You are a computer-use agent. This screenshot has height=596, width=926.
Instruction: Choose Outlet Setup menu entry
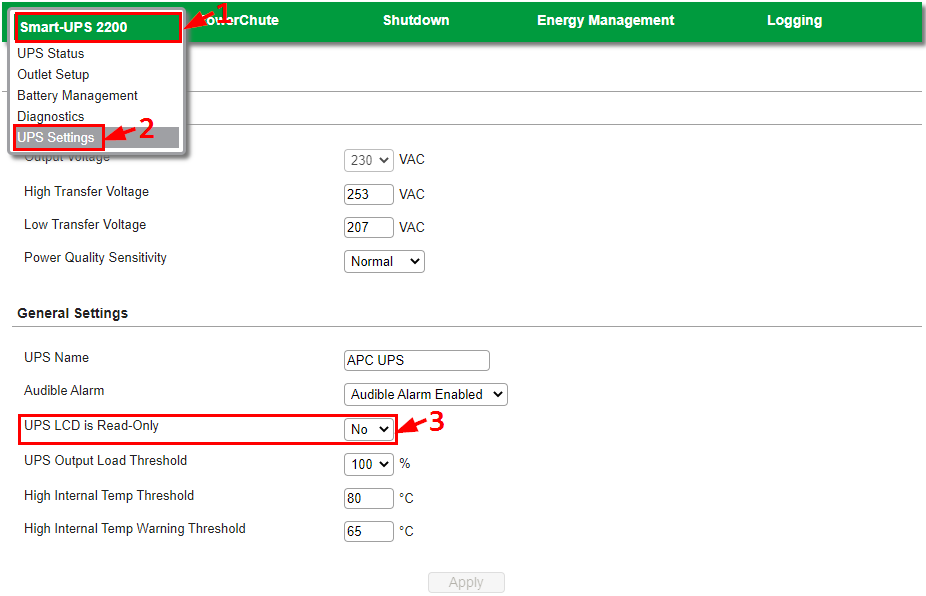pos(53,74)
